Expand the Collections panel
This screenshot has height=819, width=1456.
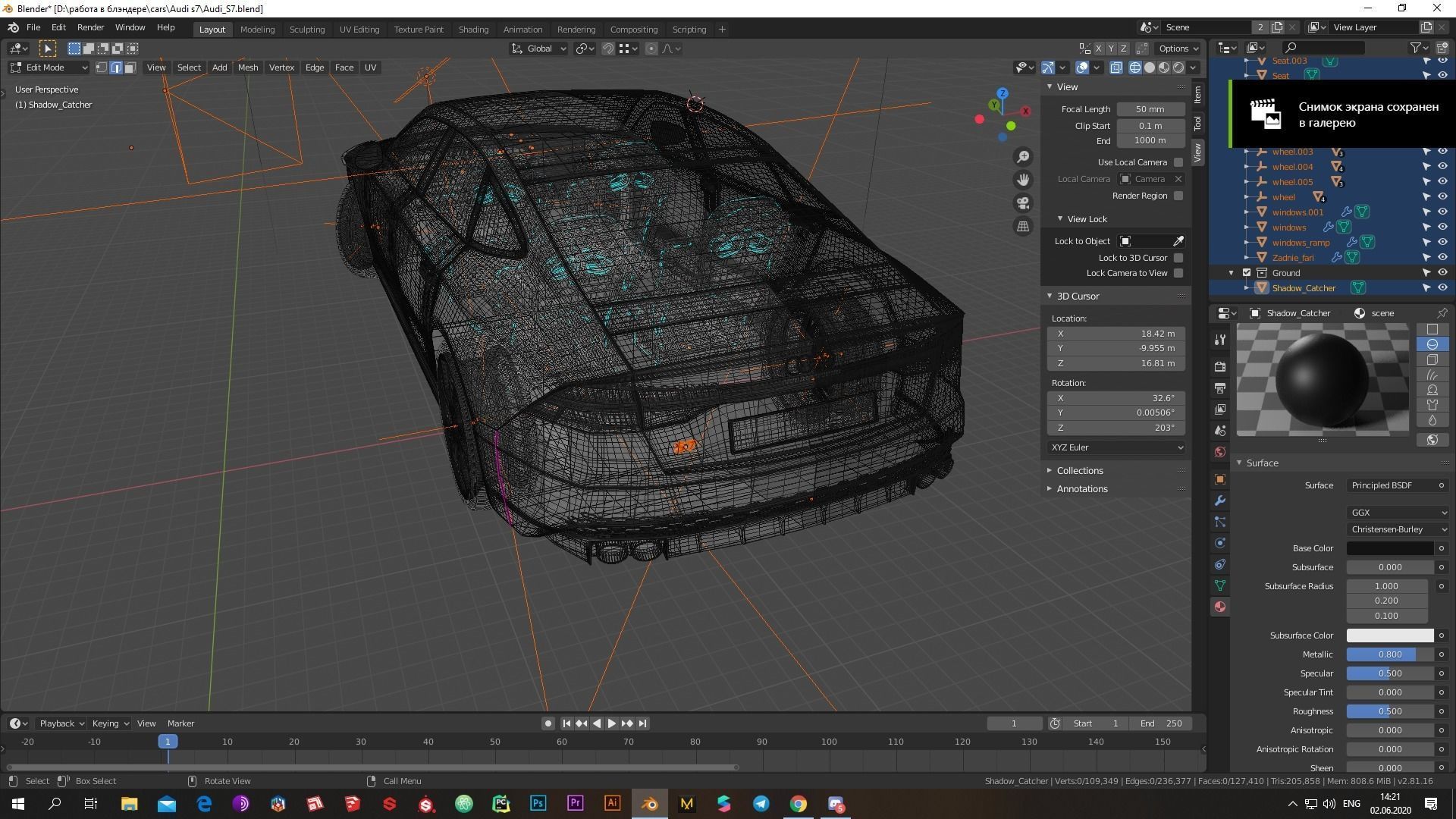tap(1080, 471)
